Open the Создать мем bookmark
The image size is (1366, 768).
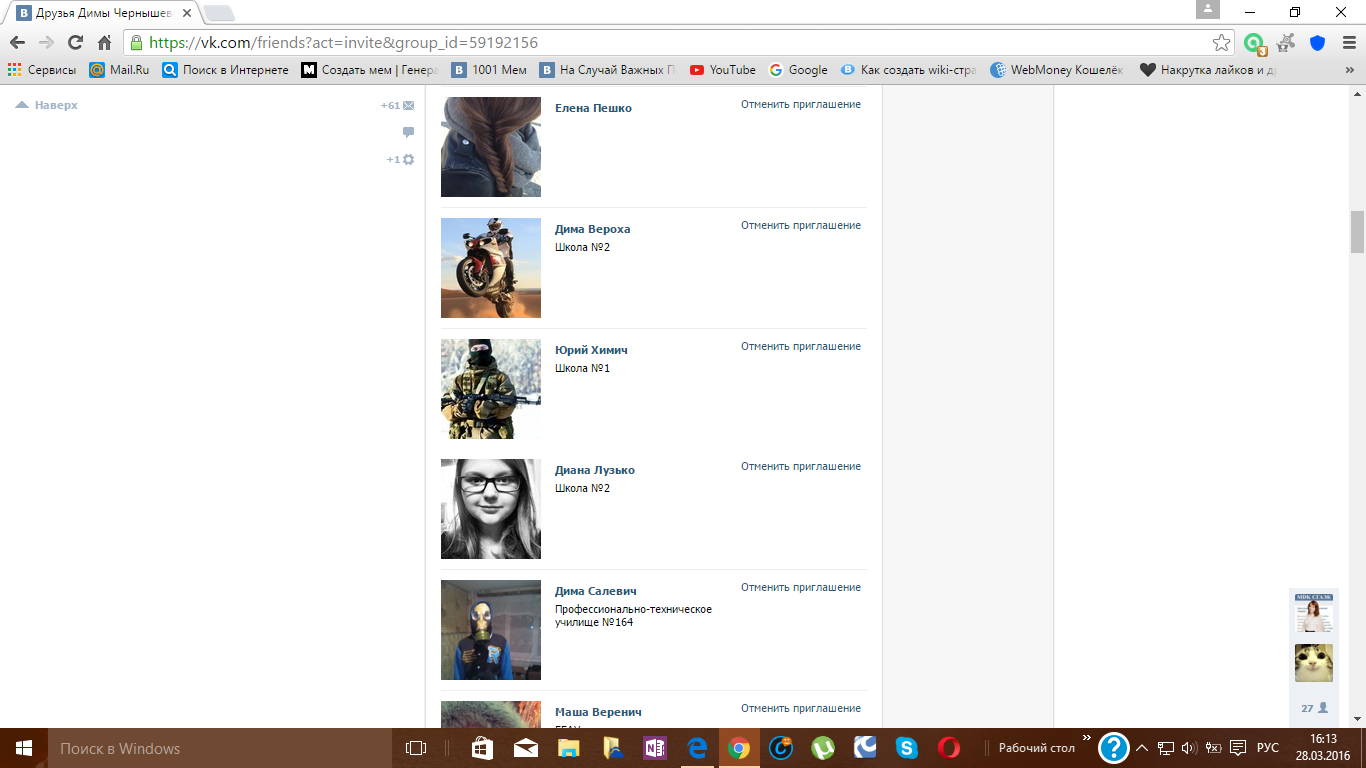pyautogui.click(x=370, y=70)
